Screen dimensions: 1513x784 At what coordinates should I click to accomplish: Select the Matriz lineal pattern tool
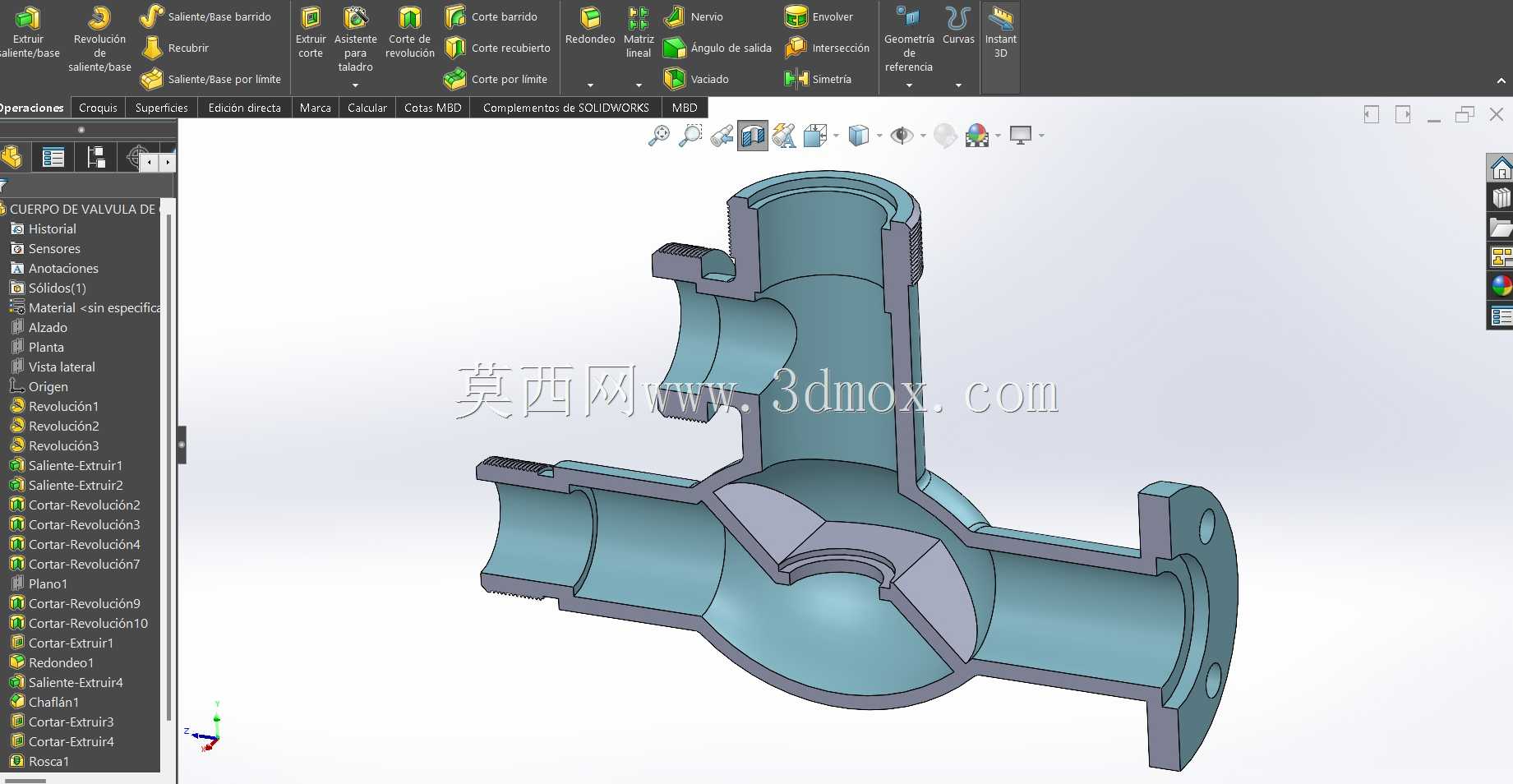tap(639, 32)
